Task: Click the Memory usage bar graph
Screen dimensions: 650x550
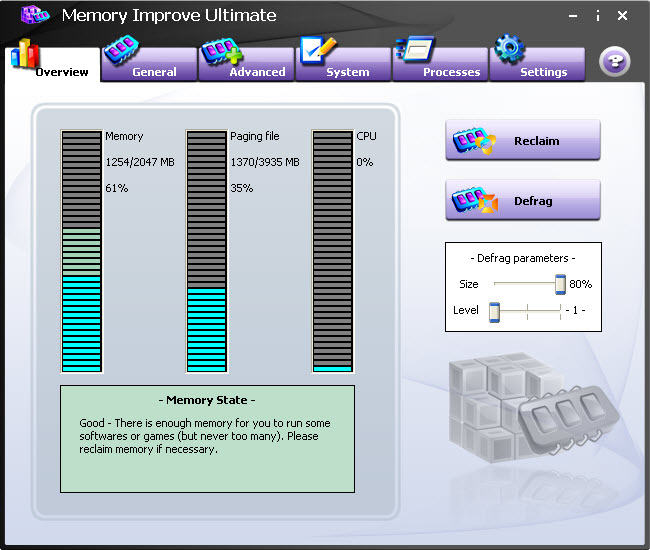Action: click(x=82, y=250)
